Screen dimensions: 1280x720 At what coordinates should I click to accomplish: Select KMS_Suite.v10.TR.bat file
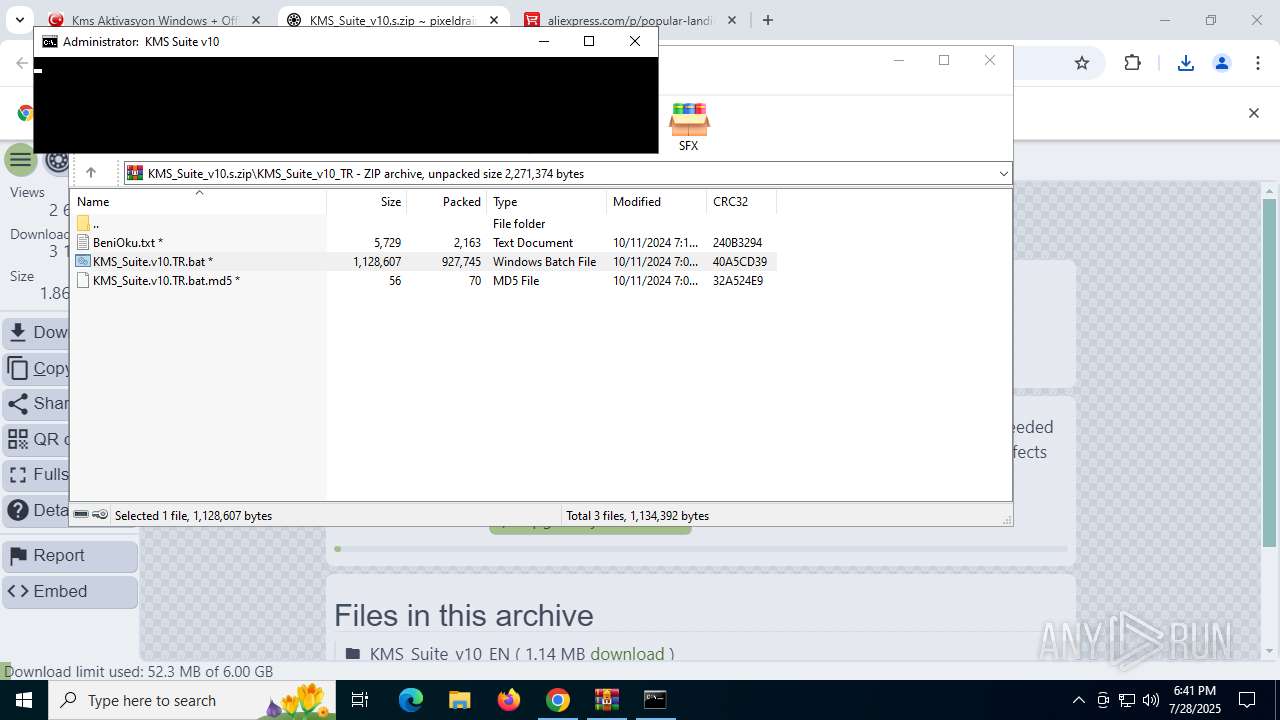[424, 262]
